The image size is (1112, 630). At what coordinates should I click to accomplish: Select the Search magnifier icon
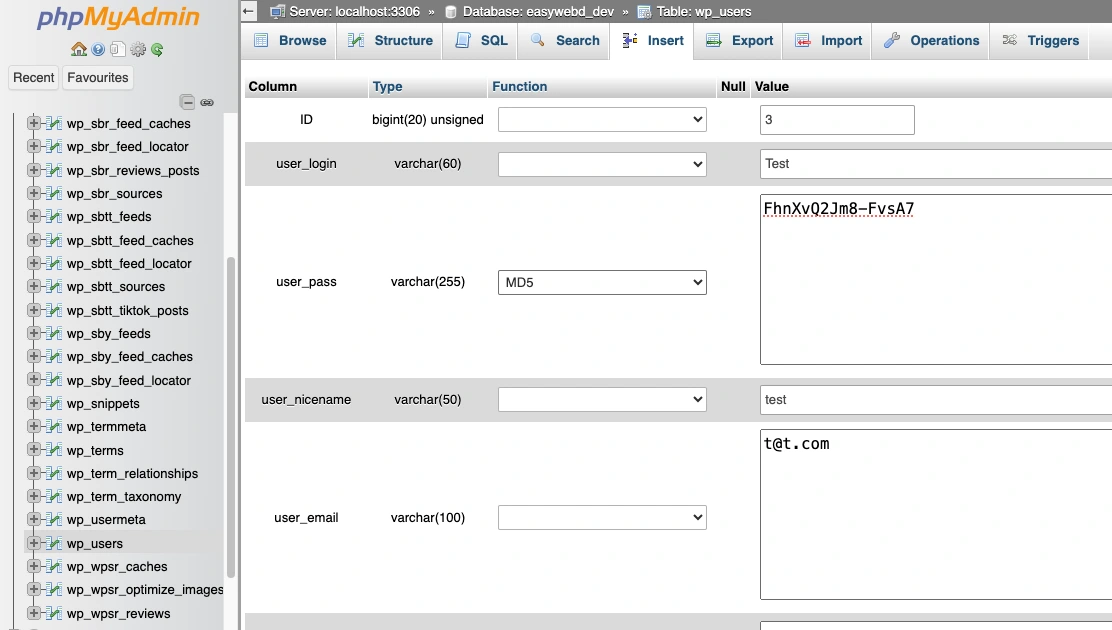click(x=536, y=40)
